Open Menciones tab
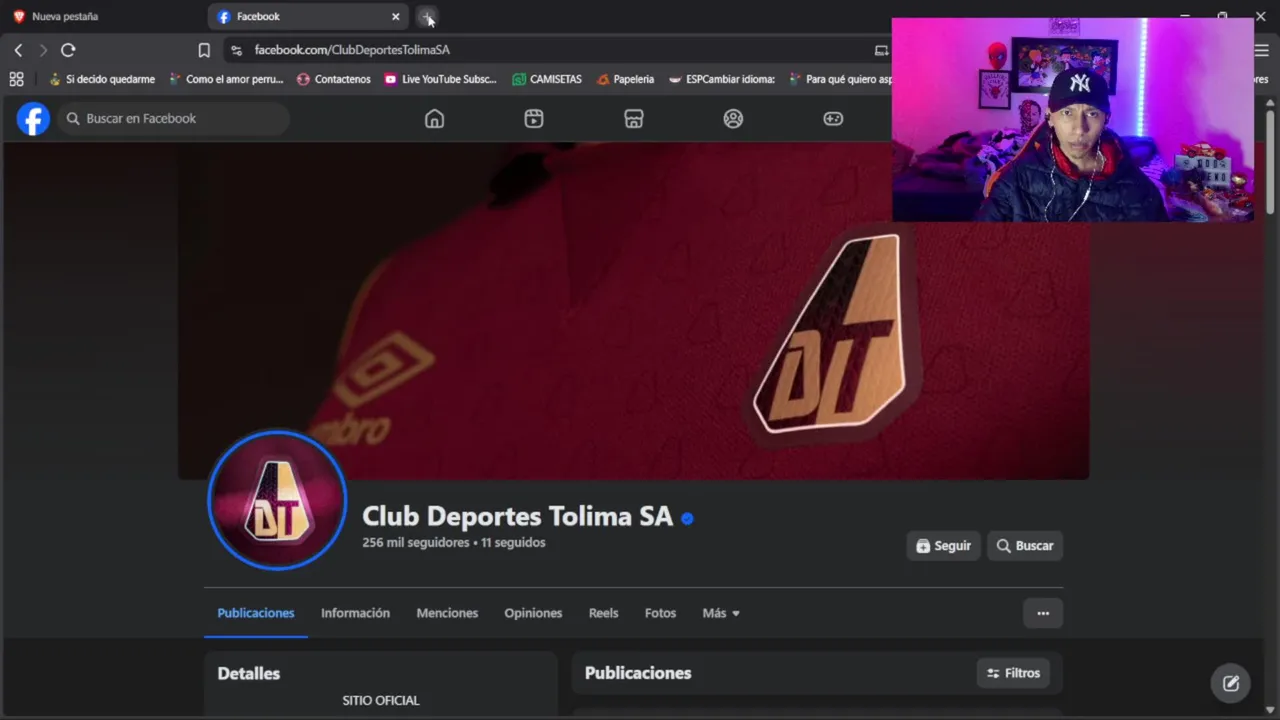This screenshot has height=720, width=1280. coord(447,613)
